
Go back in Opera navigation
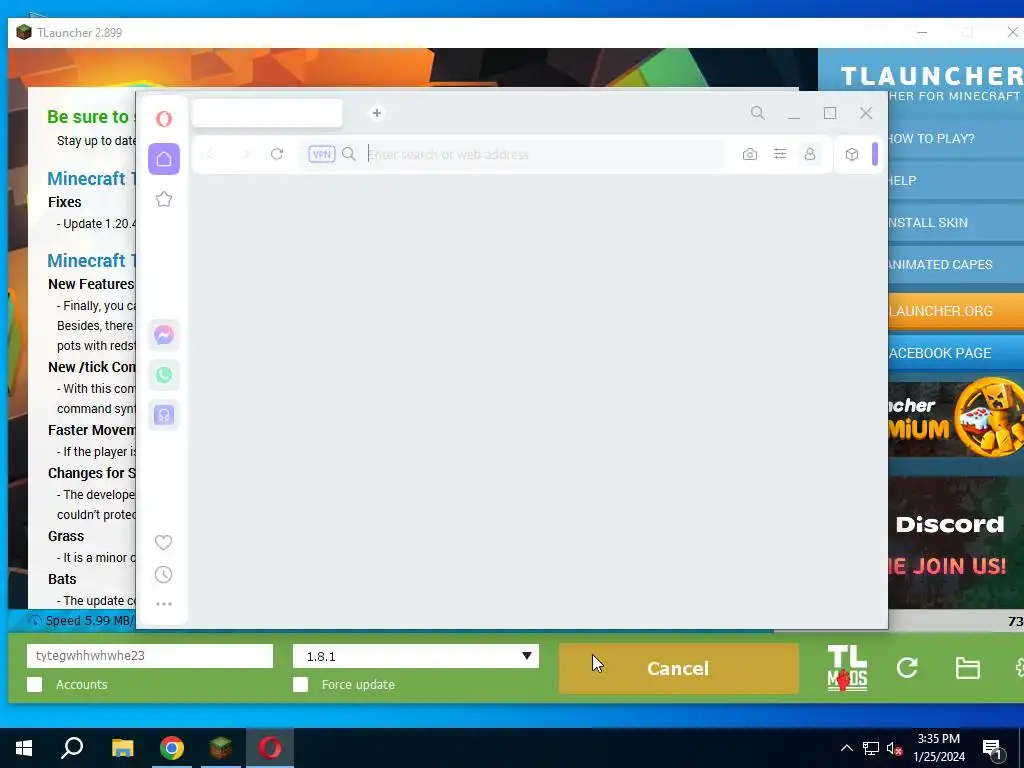click(x=210, y=154)
